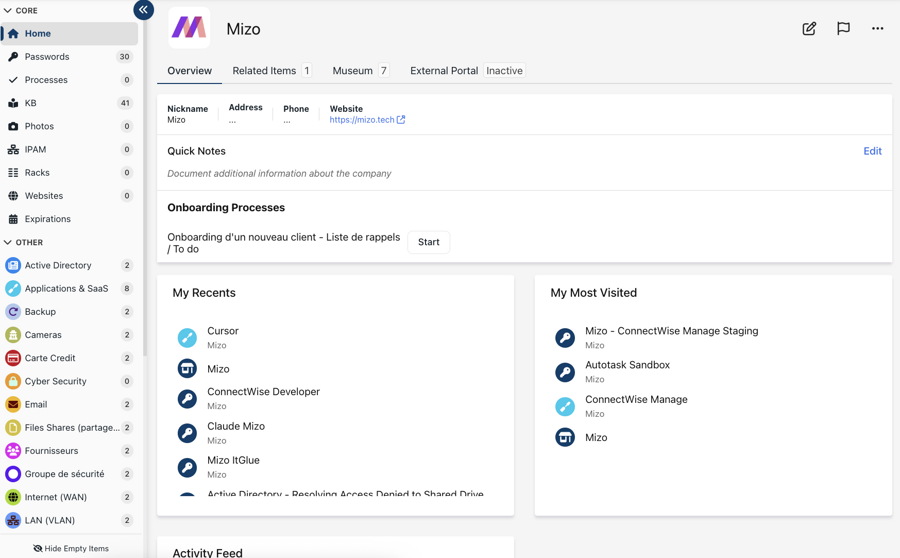Click the Photos camera icon
The height and width of the screenshot is (558, 900).
13,126
